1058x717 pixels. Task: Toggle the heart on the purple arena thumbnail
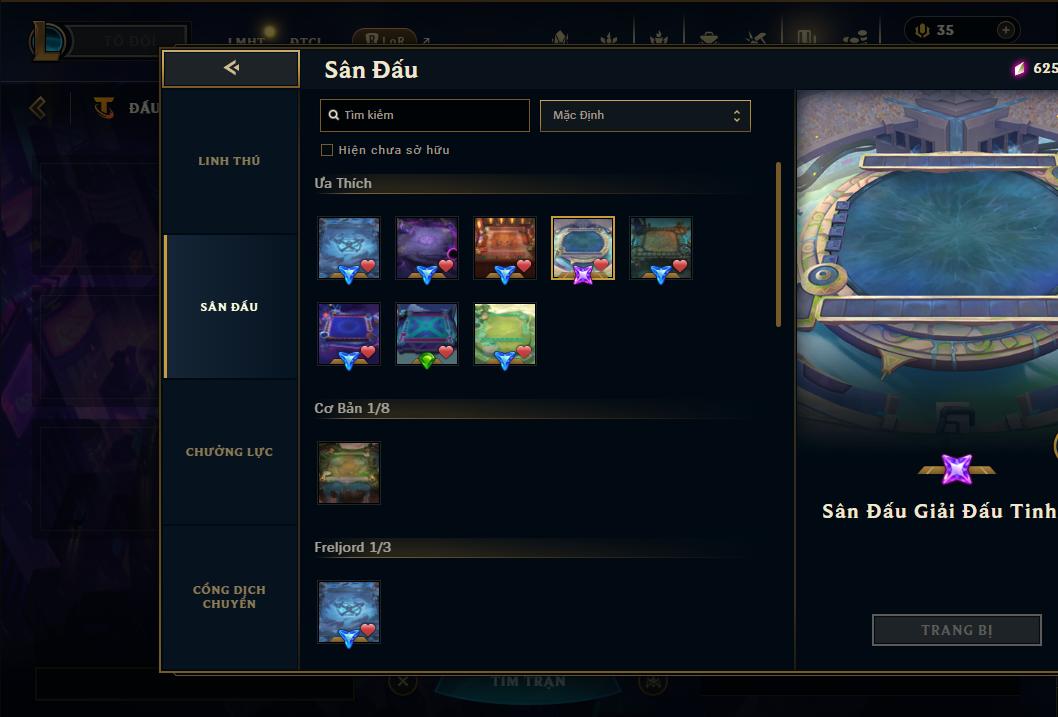(x=446, y=266)
